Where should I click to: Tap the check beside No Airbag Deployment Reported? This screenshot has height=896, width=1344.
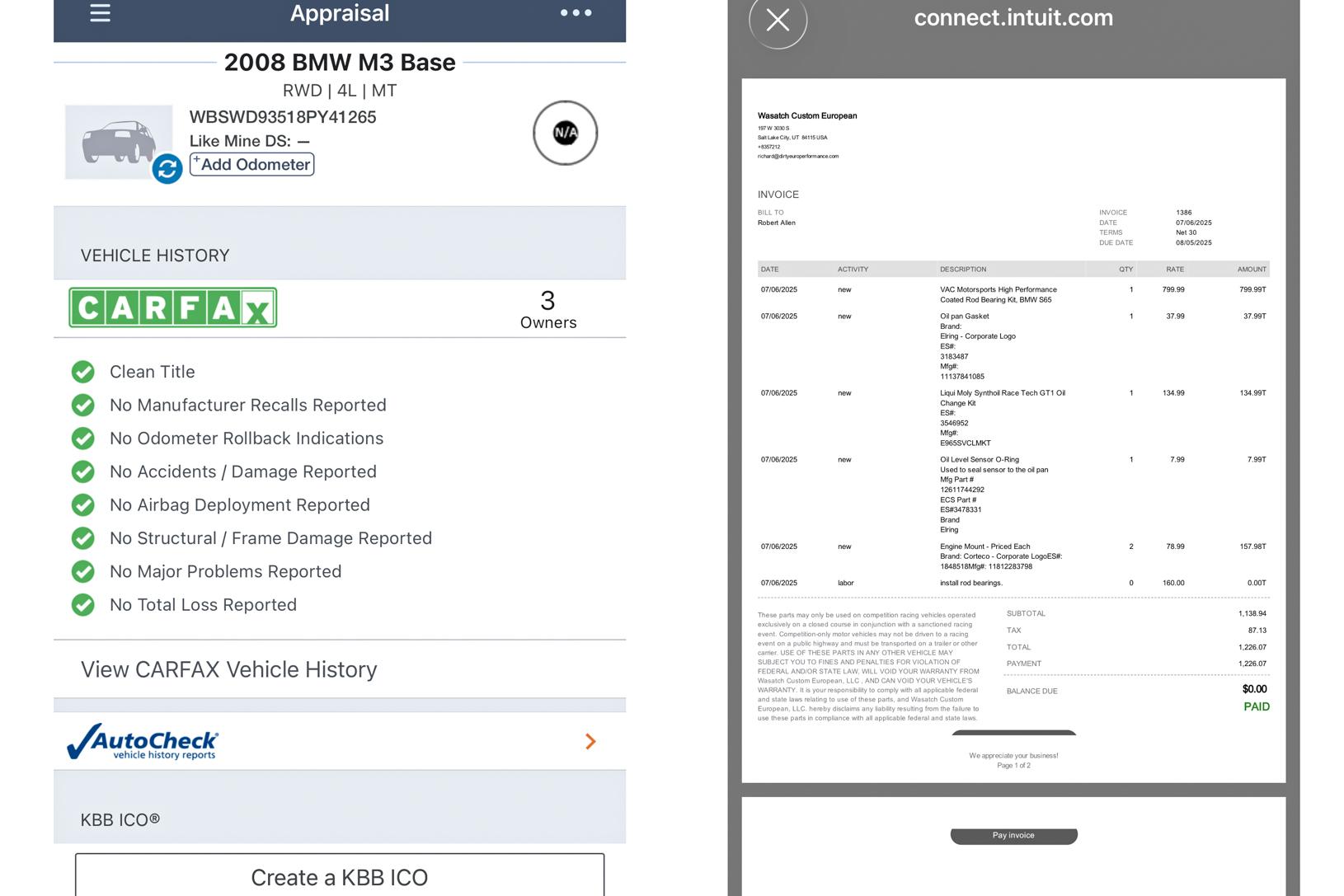point(82,504)
